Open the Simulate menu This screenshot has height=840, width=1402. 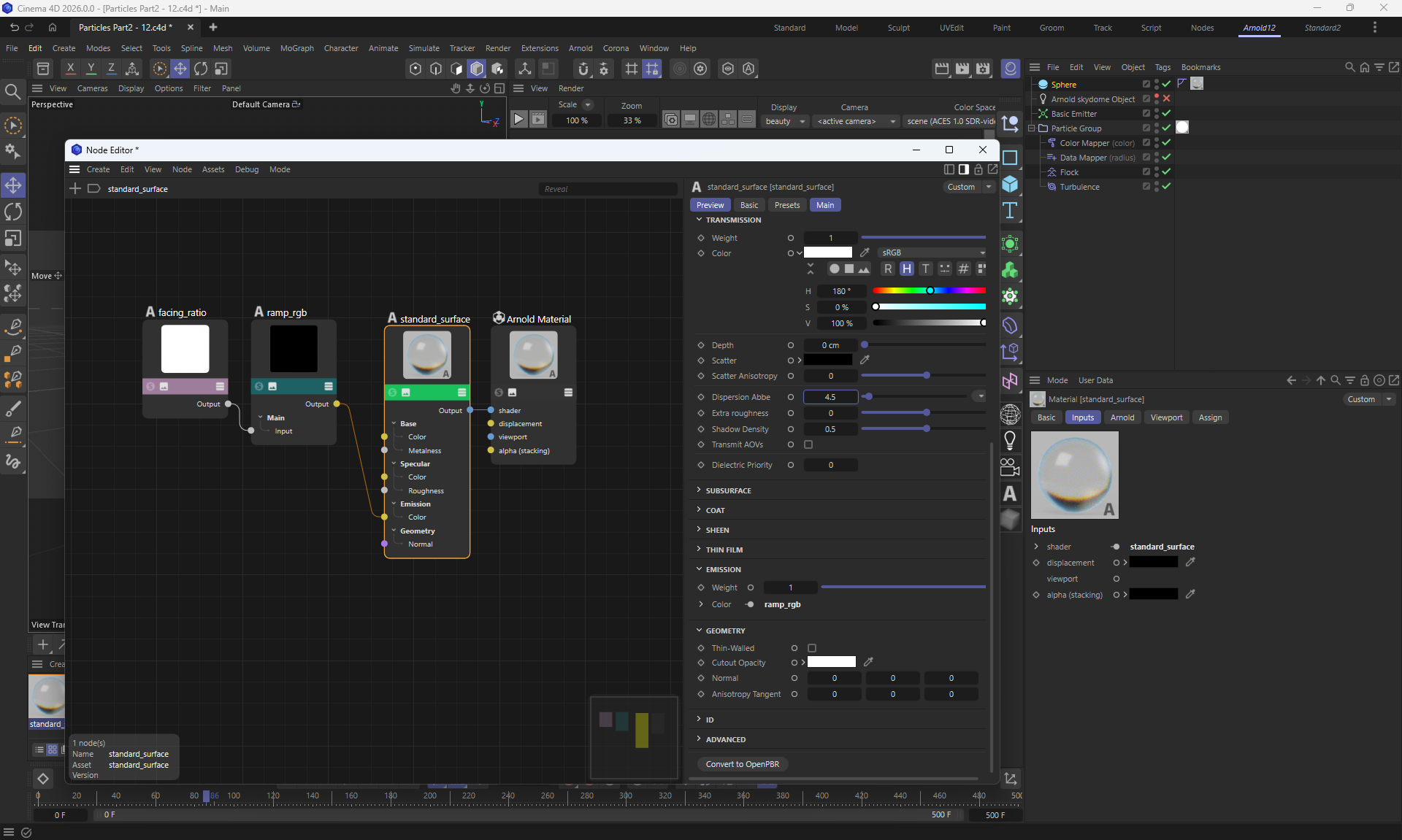pos(424,48)
